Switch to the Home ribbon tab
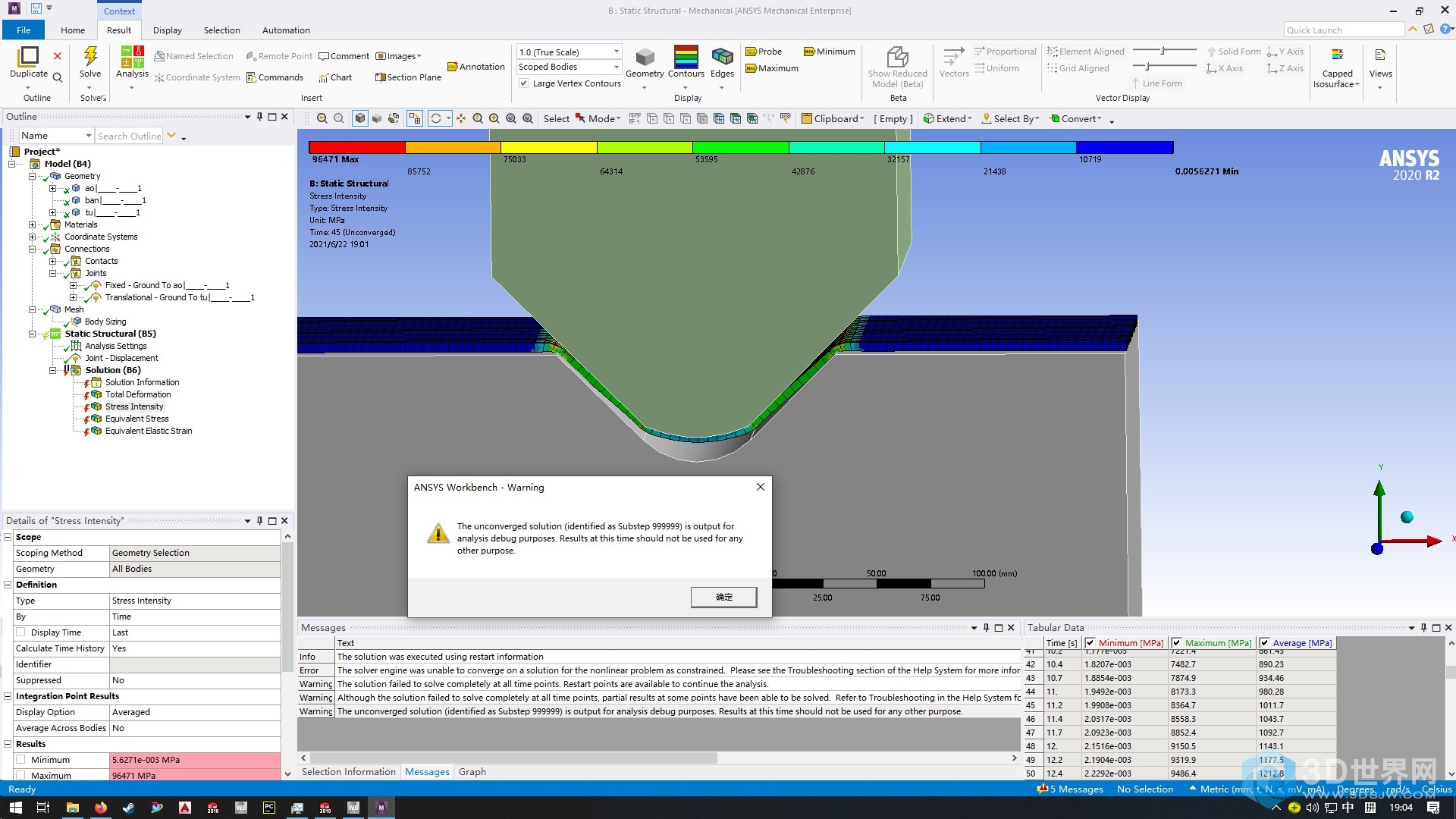The width and height of the screenshot is (1456, 819). click(x=73, y=30)
